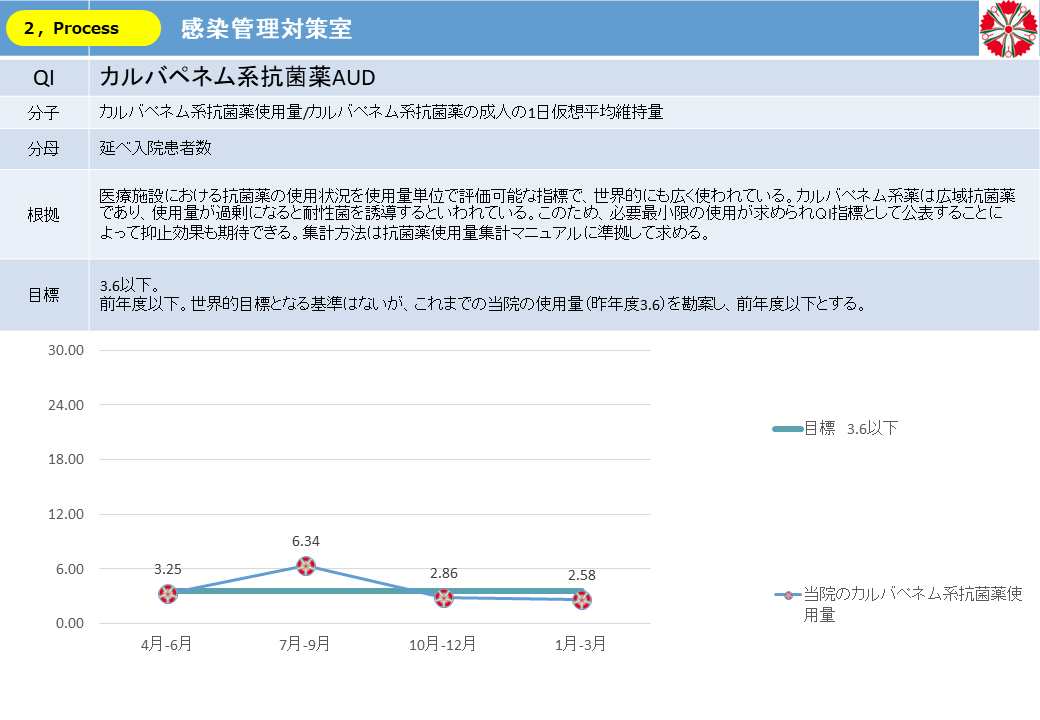This screenshot has height=720, width=1040.
Task: Click the 0.00 y-axis value
Action: [x=70, y=623]
